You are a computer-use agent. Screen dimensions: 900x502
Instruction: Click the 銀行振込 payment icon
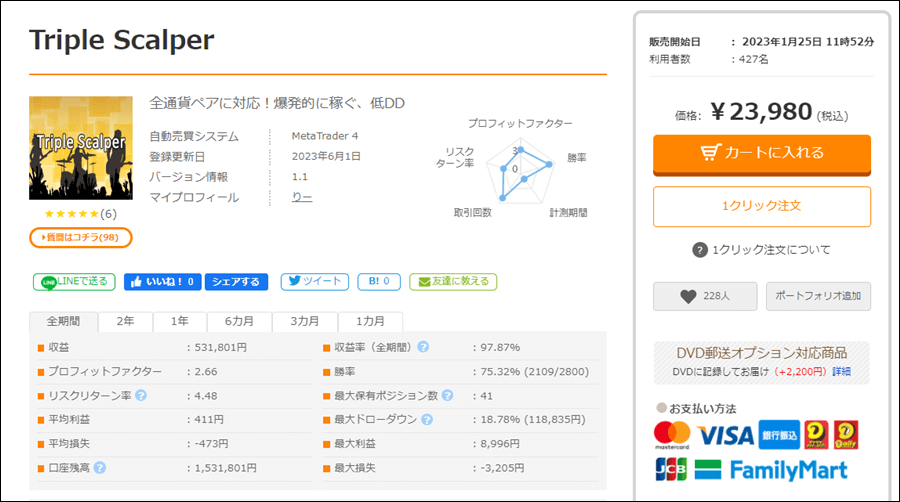coord(779,435)
